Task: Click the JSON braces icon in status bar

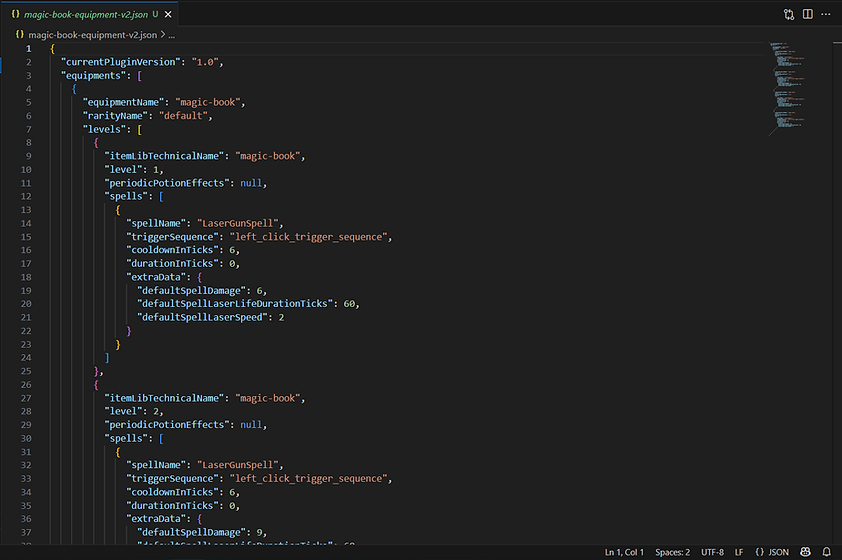Action: coord(760,552)
